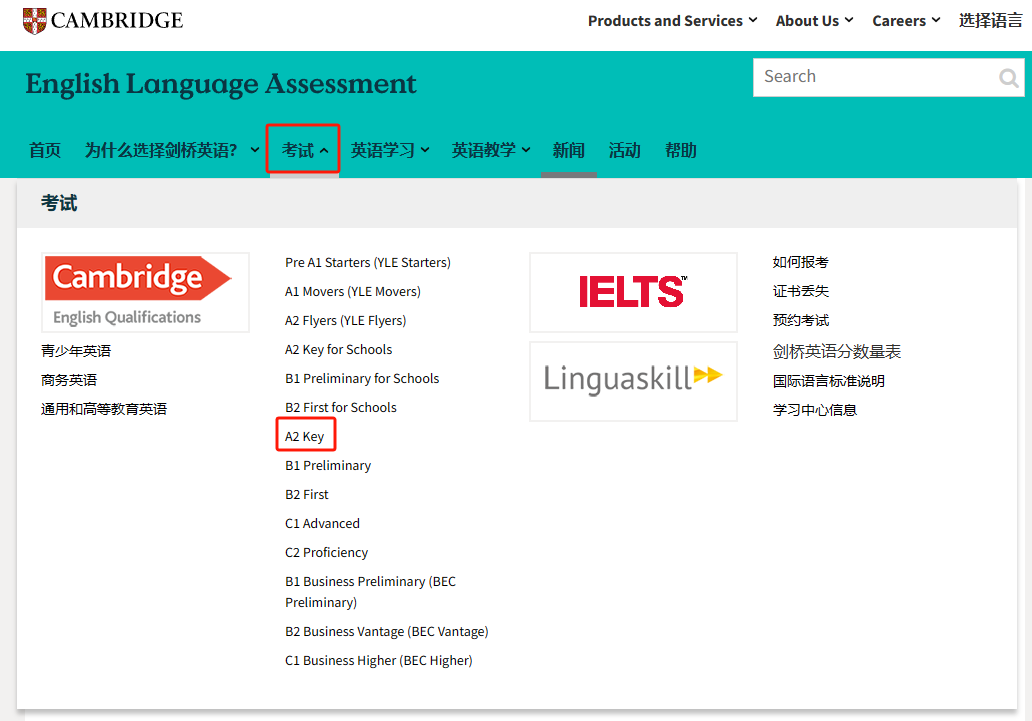Open A1 Movers (YLE Movers)

point(353,292)
